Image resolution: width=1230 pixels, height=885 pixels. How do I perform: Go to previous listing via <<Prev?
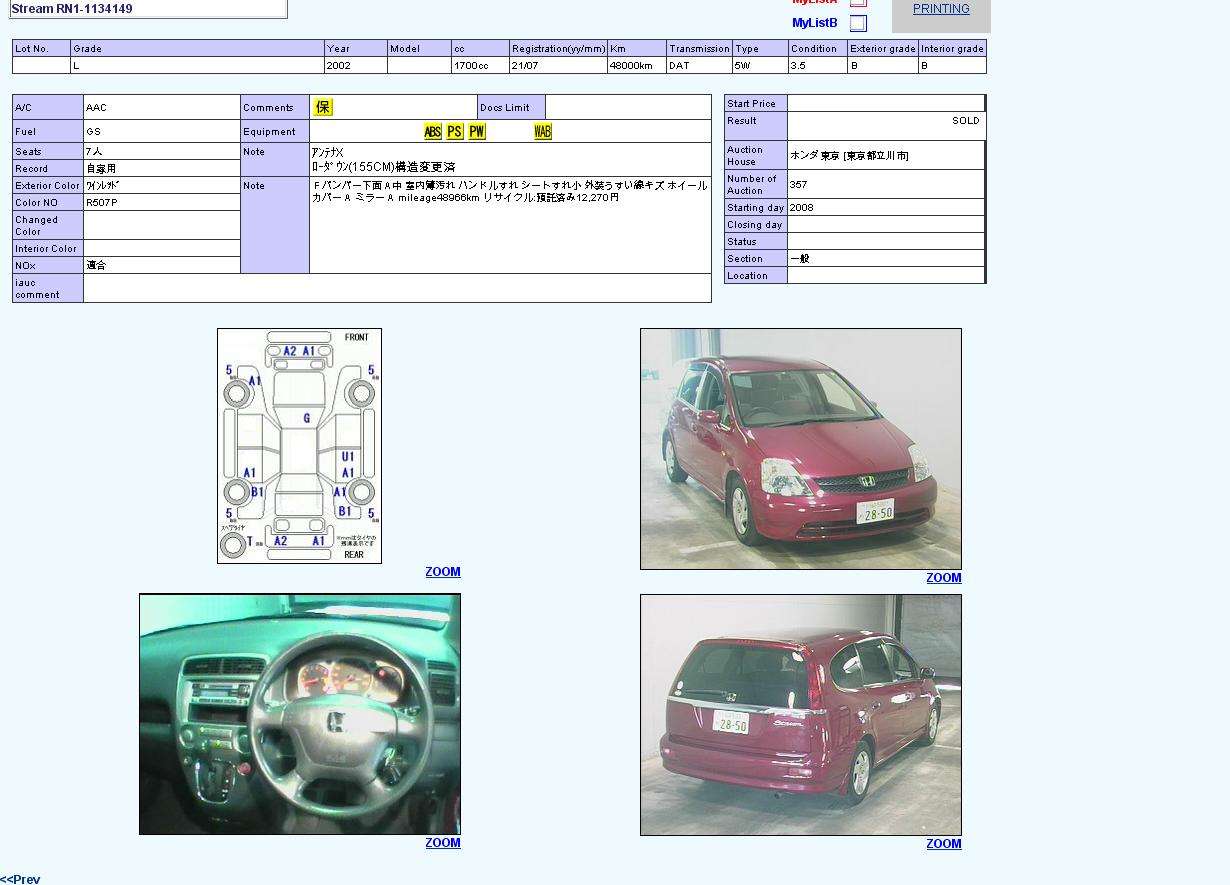(20, 879)
